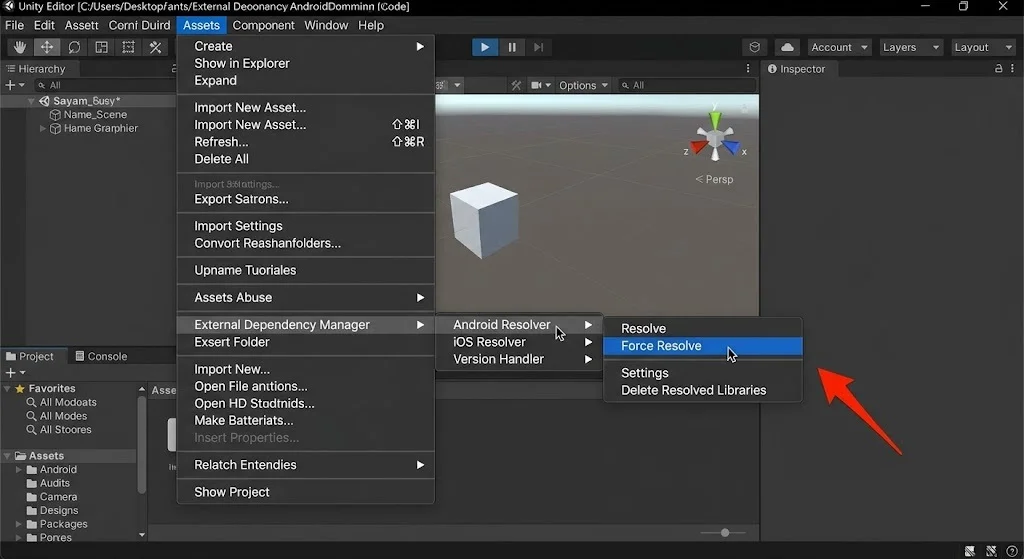The width and height of the screenshot is (1024, 559).
Task: Open the Layout dropdown
Action: coord(982,47)
